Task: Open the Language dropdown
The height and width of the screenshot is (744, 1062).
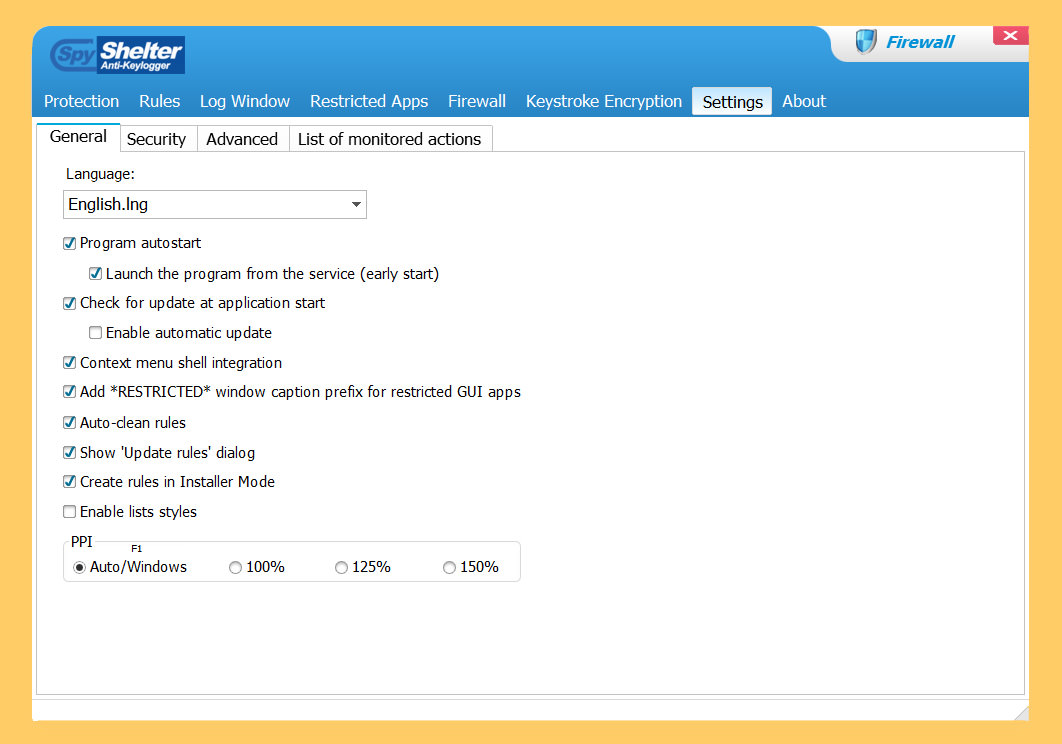Action: pyautogui.click(x=215, y=205)
